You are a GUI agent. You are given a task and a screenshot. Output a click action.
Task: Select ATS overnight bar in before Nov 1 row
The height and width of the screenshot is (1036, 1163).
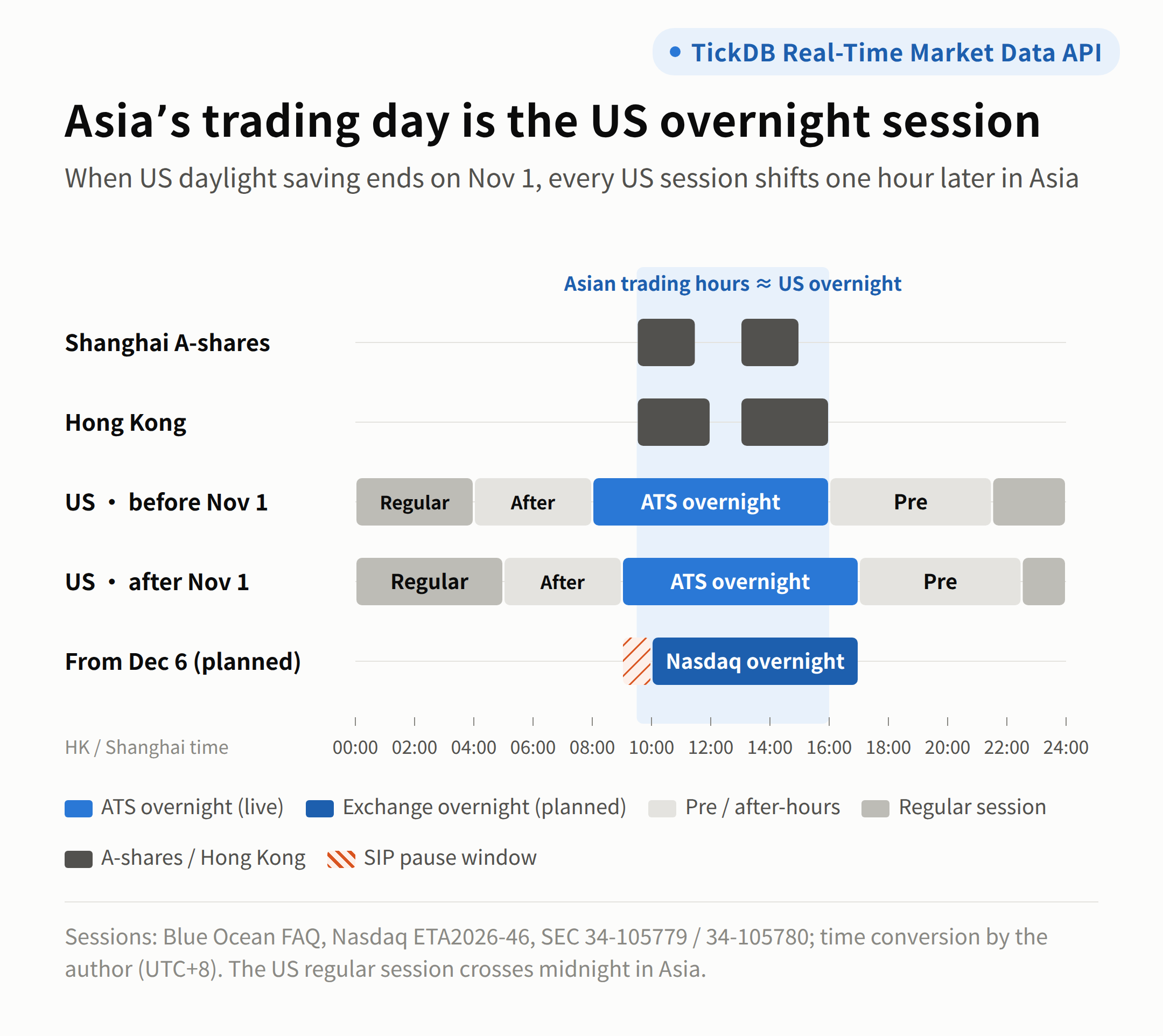coord(710,501)
